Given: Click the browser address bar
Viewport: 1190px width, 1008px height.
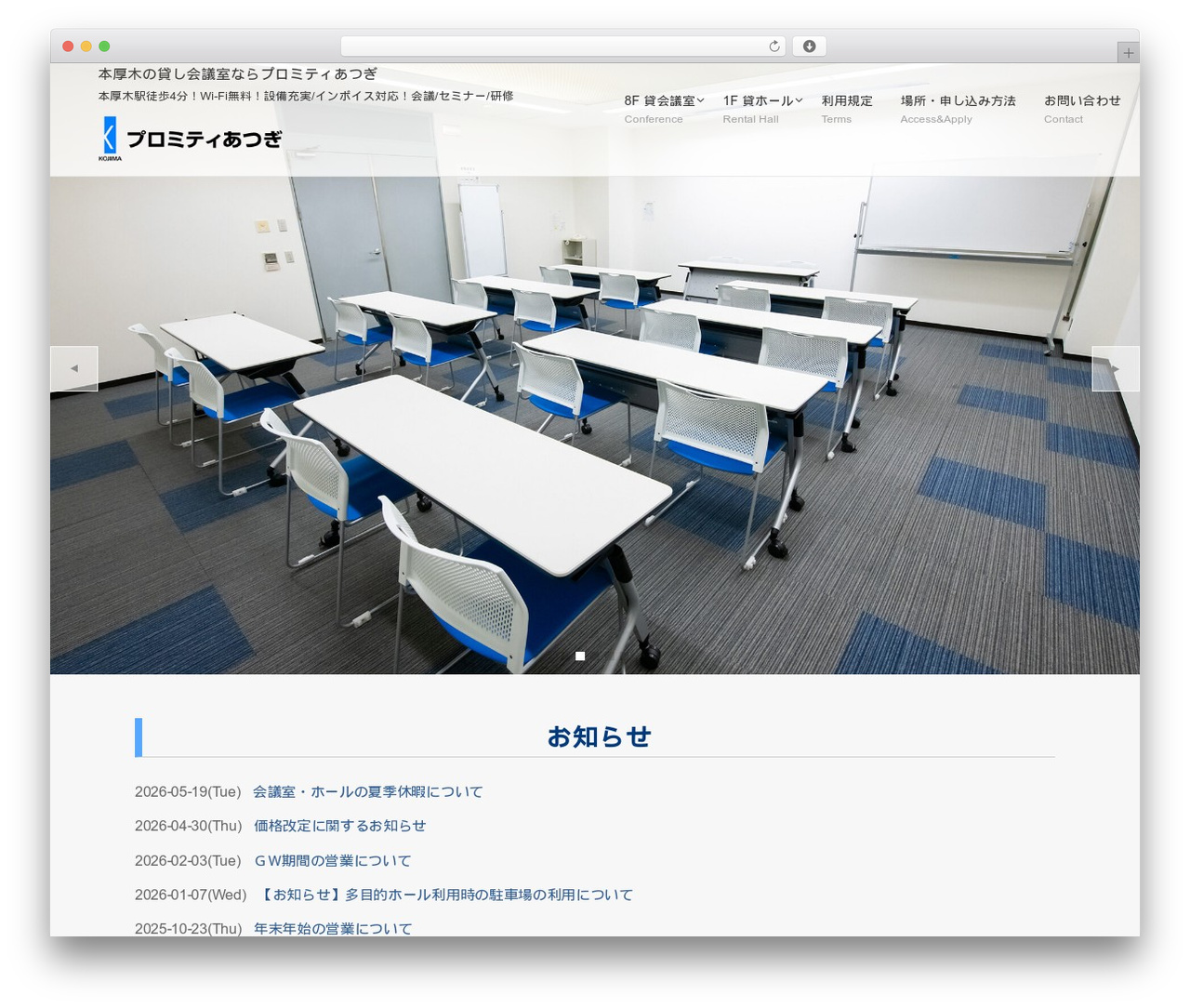Looking at the screenshot, I should point(562,46).
